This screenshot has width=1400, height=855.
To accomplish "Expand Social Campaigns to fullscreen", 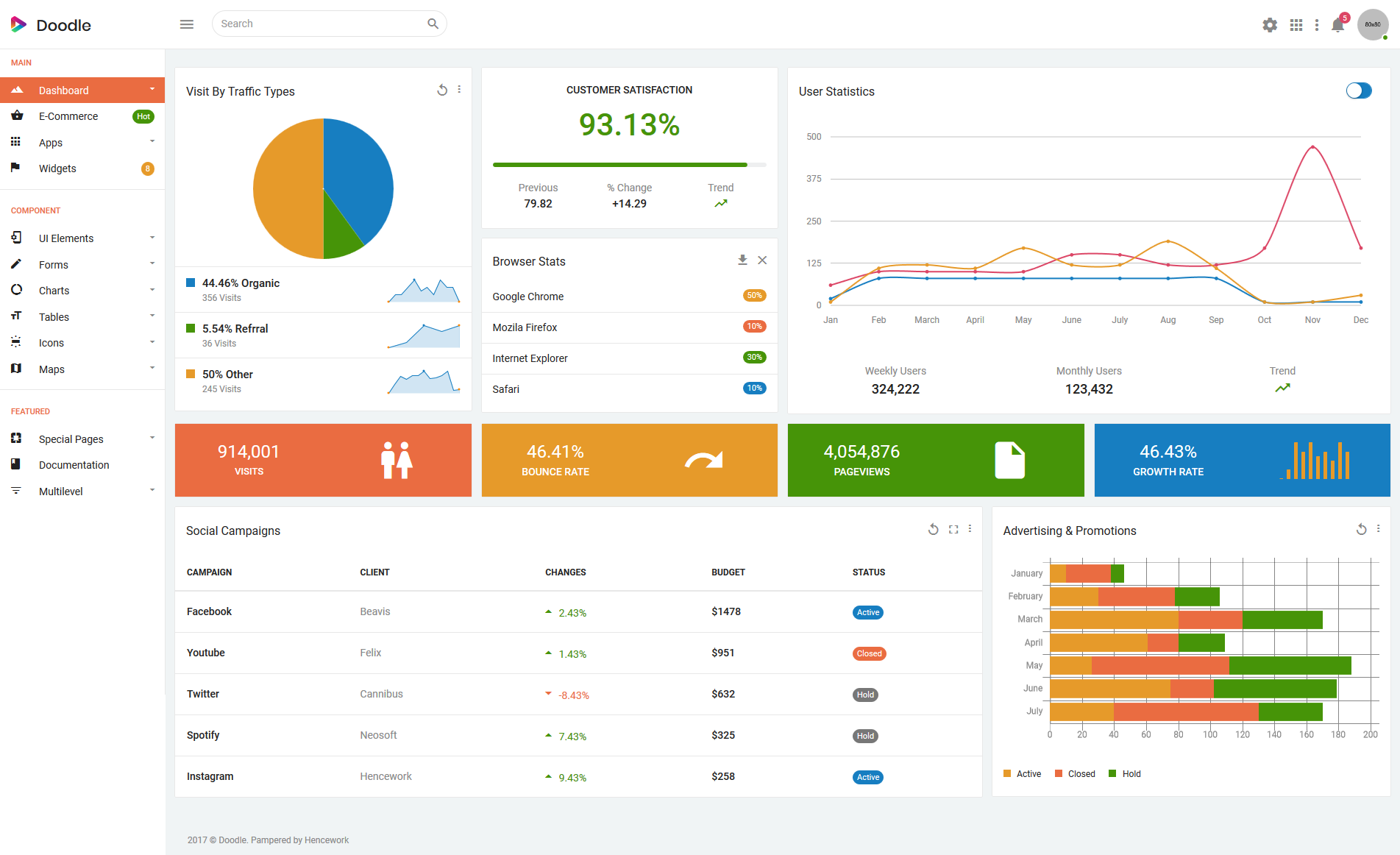I will coord(953,529).
